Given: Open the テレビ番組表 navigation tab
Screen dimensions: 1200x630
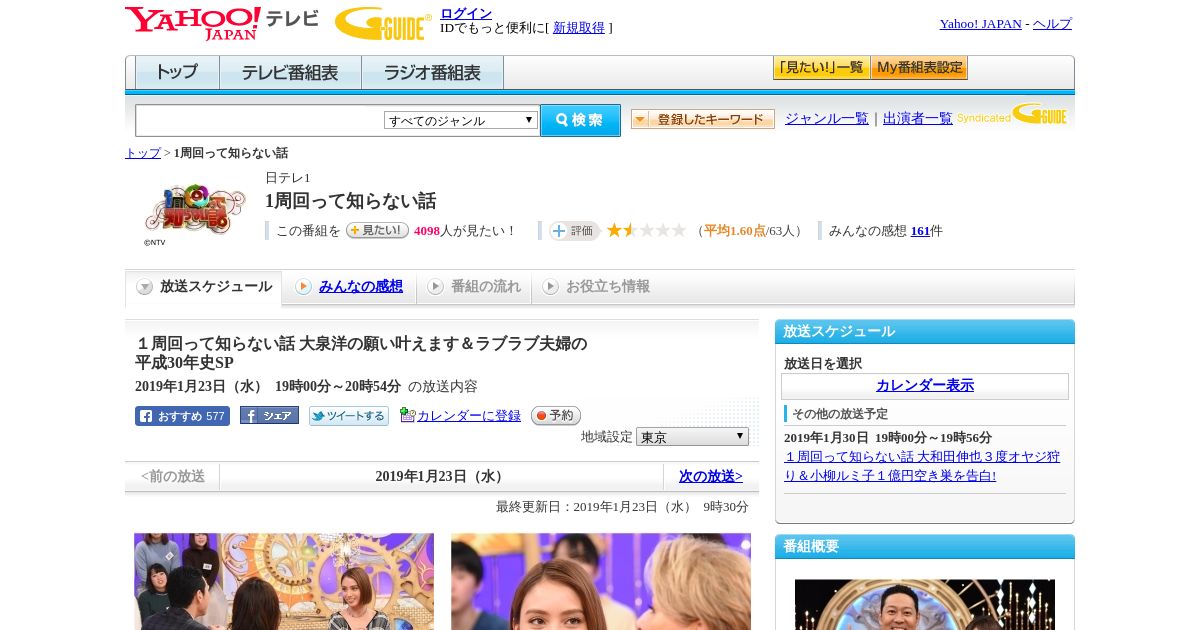Looking at the screenshot, I should tap(290, 72).
